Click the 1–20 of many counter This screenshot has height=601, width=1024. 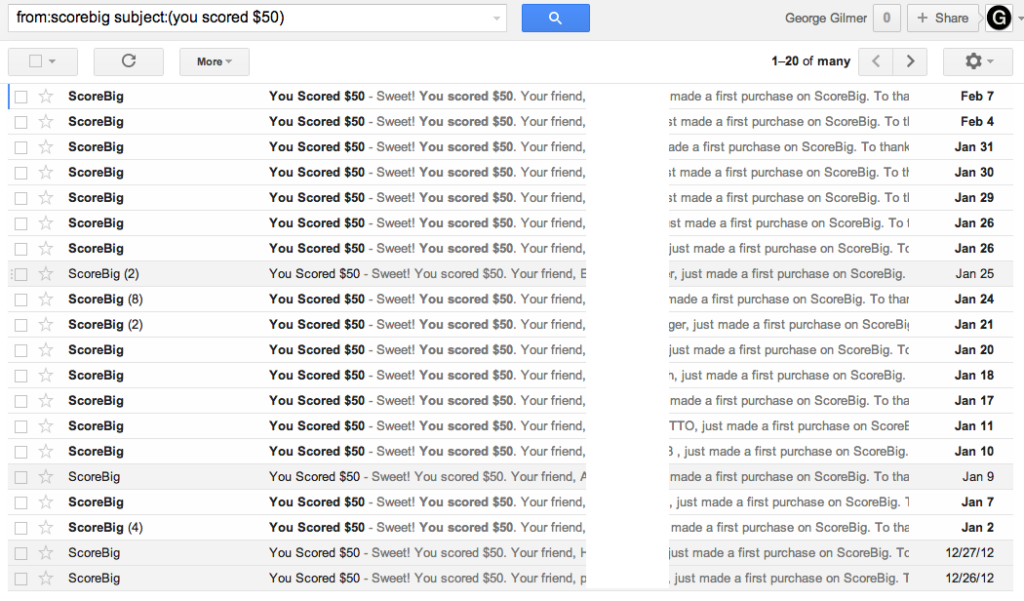[x=810, y=61]
